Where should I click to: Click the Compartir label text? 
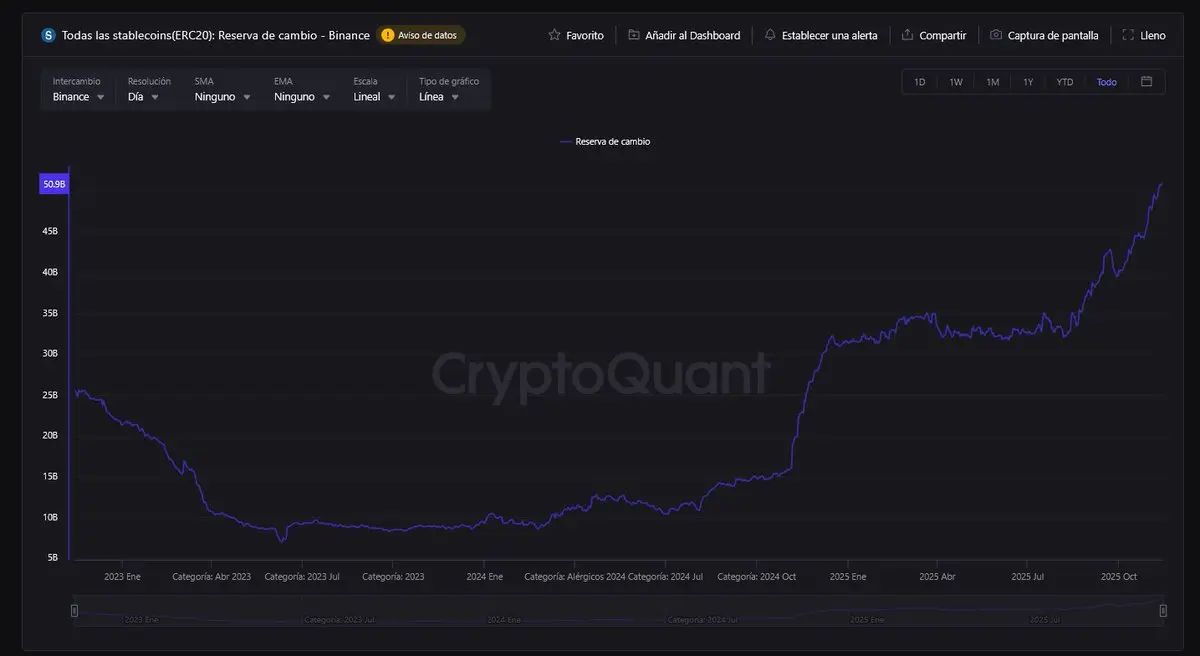point(943,35)
